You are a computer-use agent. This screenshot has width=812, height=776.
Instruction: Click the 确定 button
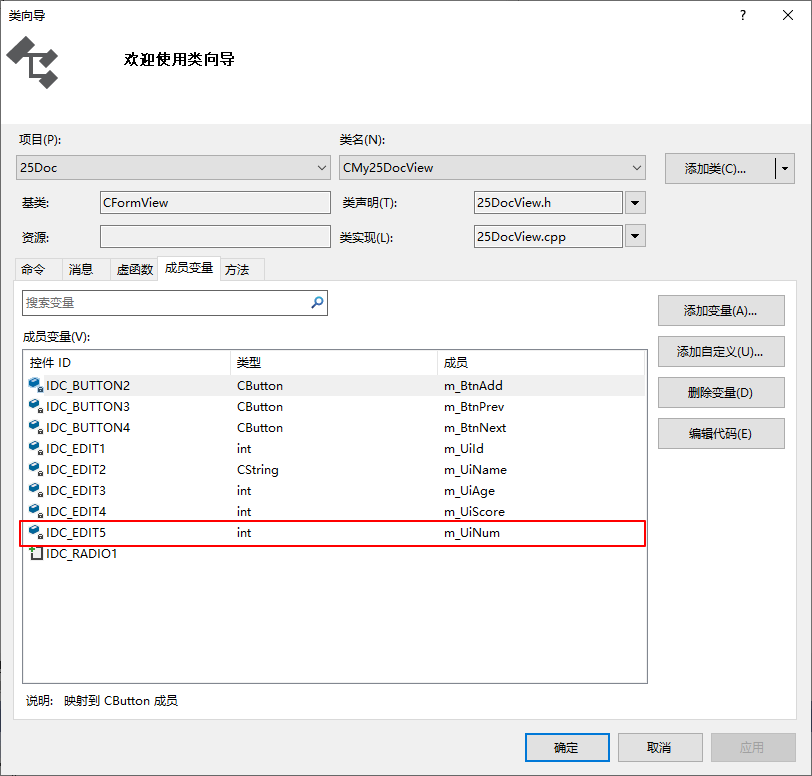(x=566, y=747)
